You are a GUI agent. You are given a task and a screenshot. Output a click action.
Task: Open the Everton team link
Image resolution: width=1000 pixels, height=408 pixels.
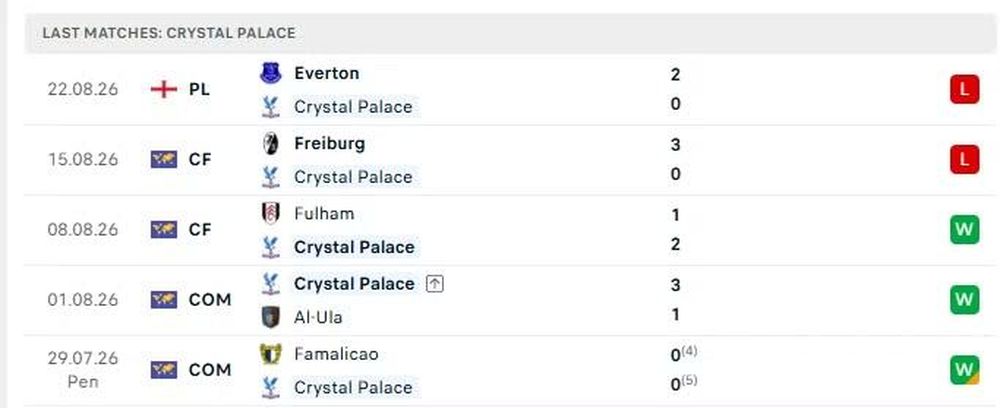(x=327, y=73)
